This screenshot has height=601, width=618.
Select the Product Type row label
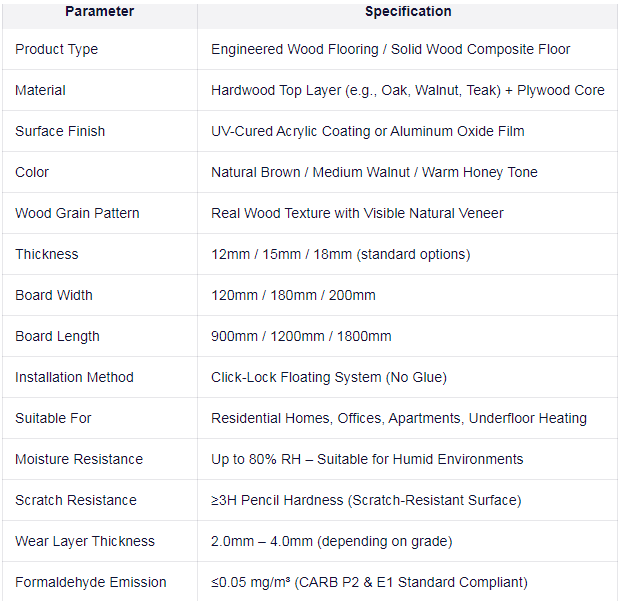(56, 49)
